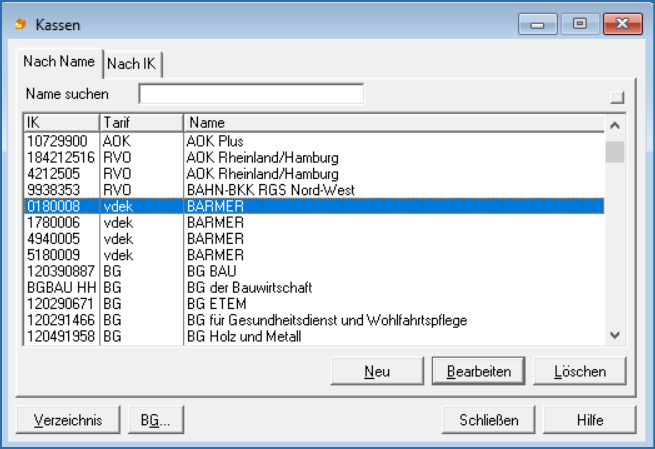Select BARMER row with IK 4940005
The width and height of the screenshot is (655, 449).
click(314, 239)
